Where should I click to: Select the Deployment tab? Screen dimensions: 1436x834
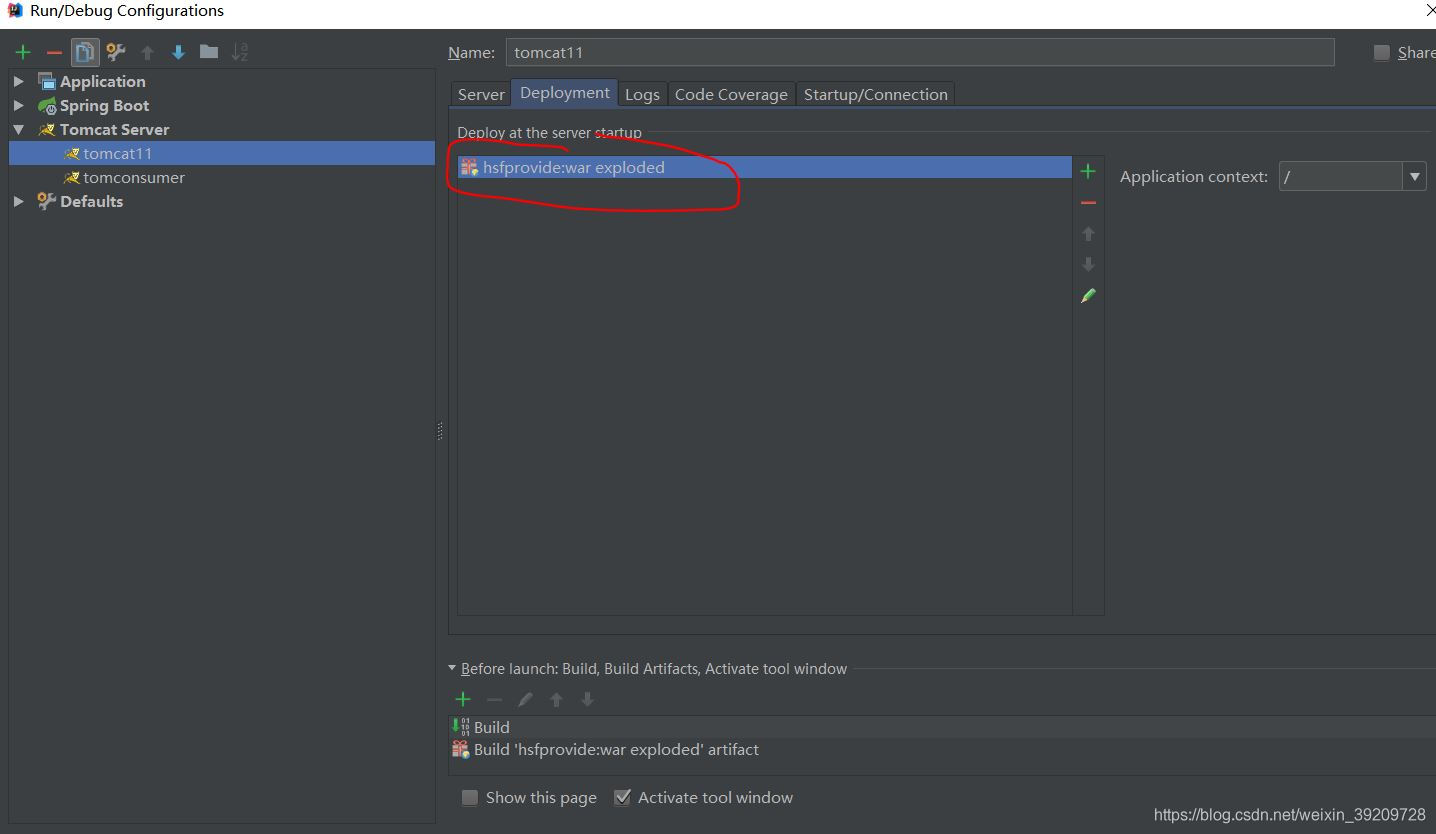point(565,92)
